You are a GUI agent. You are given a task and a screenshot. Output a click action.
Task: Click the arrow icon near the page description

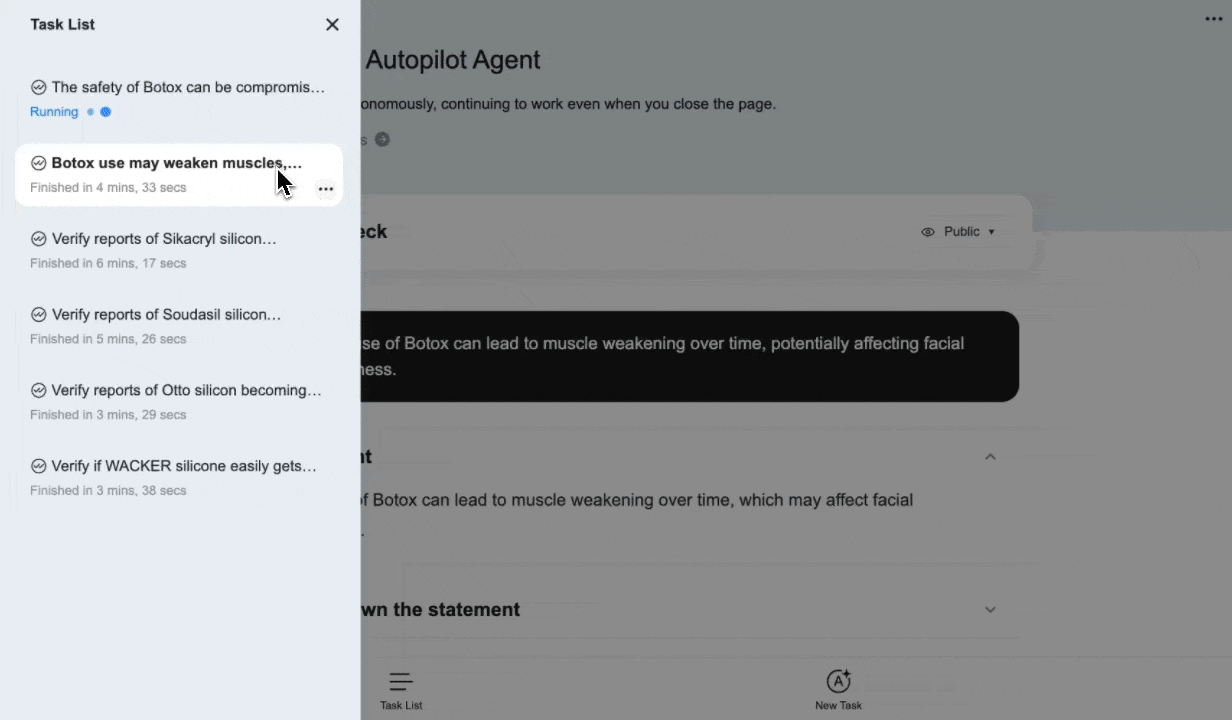[x=382, y=140]
